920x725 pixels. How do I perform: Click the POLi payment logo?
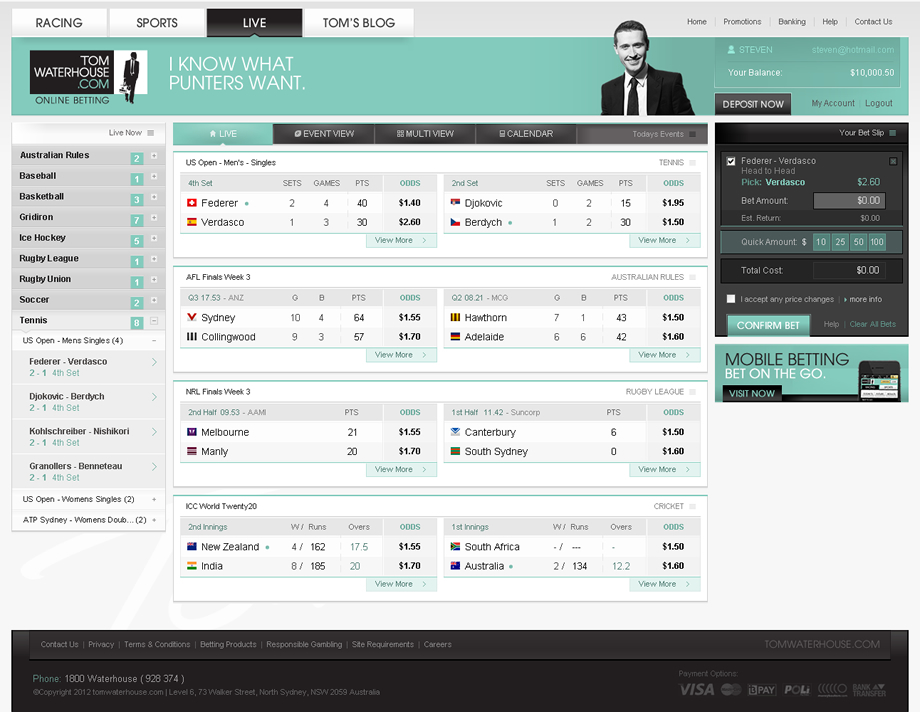pyautogui.click(x=797, y=690)
